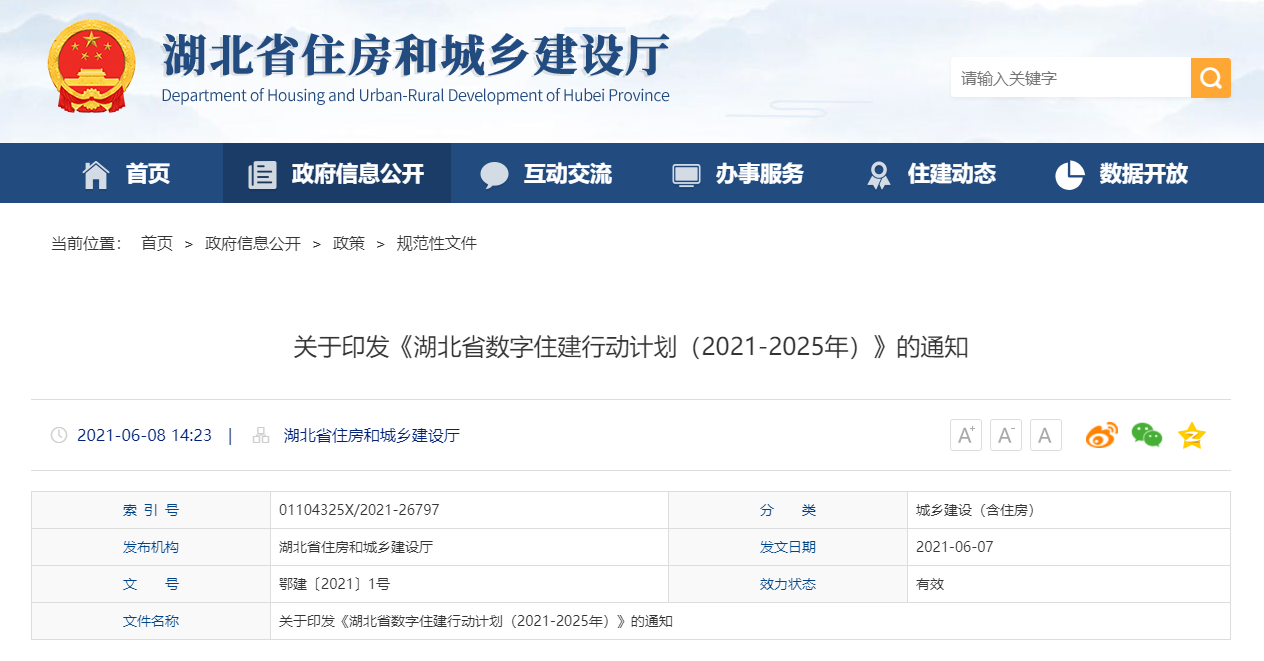Image resolution: width=1264 pixels, height=661 pixels.
Task: Click the 发布机构 label cell
Action: coord(151,547)
